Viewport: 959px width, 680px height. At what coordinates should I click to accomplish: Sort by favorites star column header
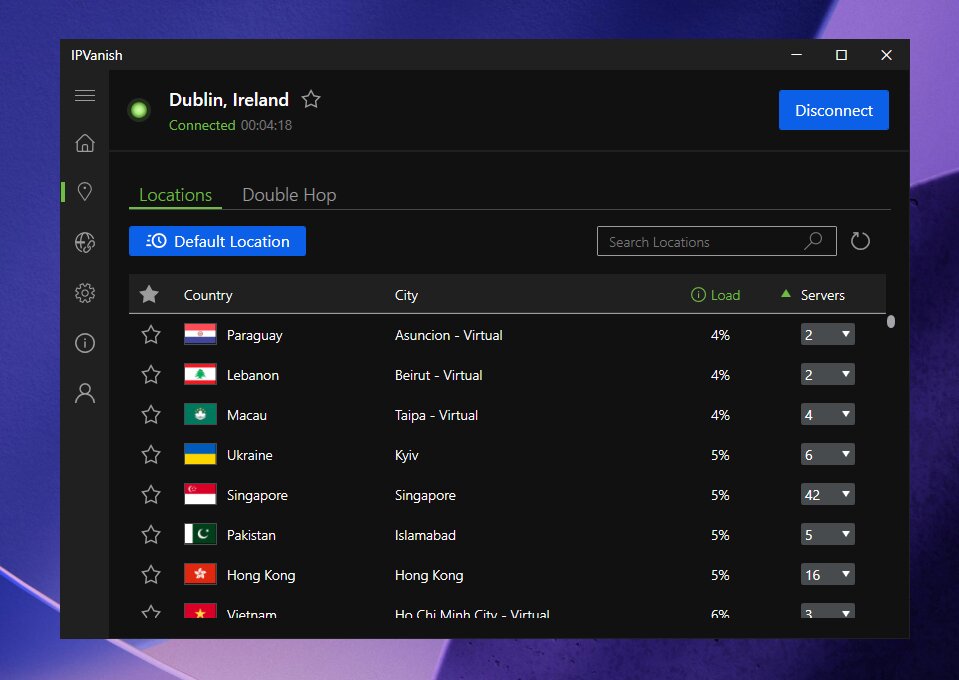pyautogui.click(x=149, y=295)
